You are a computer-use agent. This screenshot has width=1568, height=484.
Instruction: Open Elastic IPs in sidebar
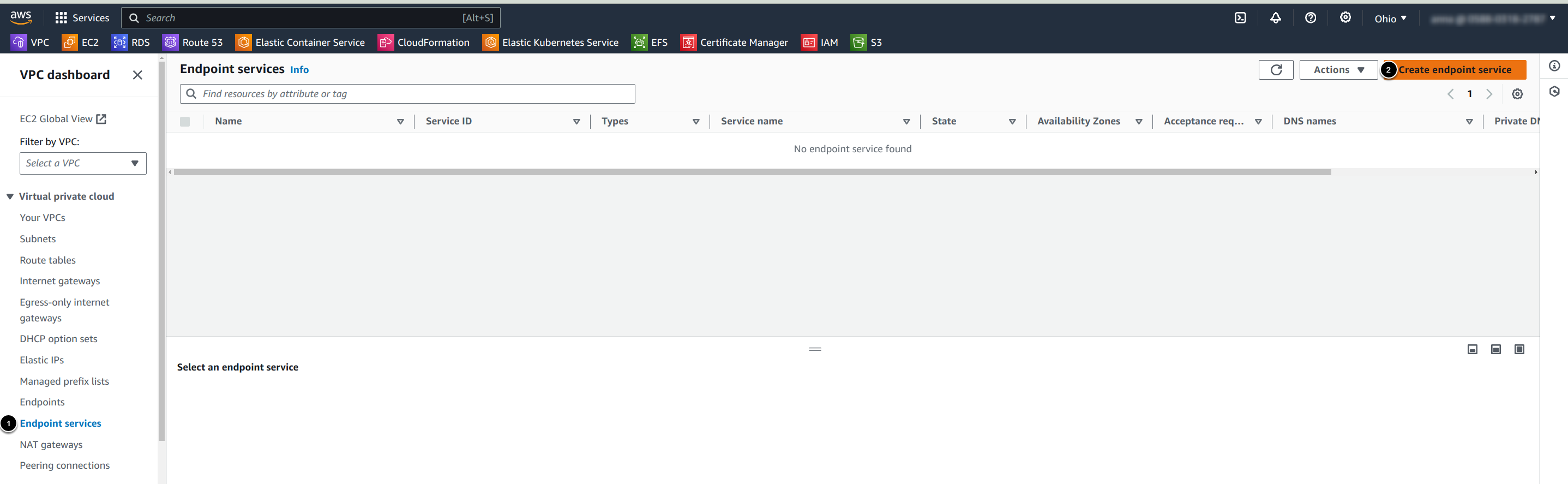coord(41,361)
